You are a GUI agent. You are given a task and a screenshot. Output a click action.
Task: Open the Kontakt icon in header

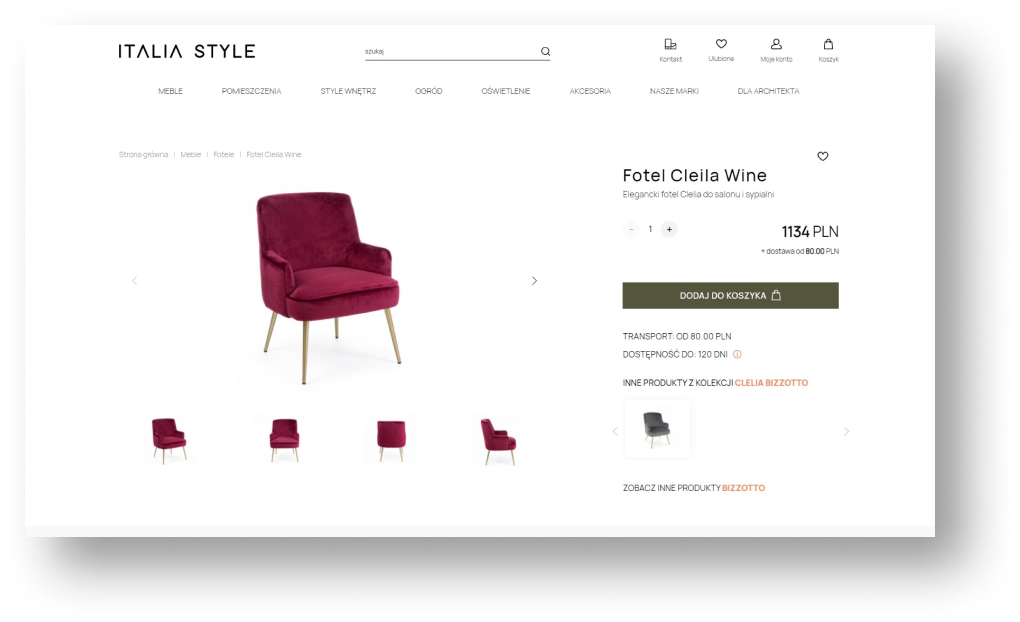(x=670, y=44)
